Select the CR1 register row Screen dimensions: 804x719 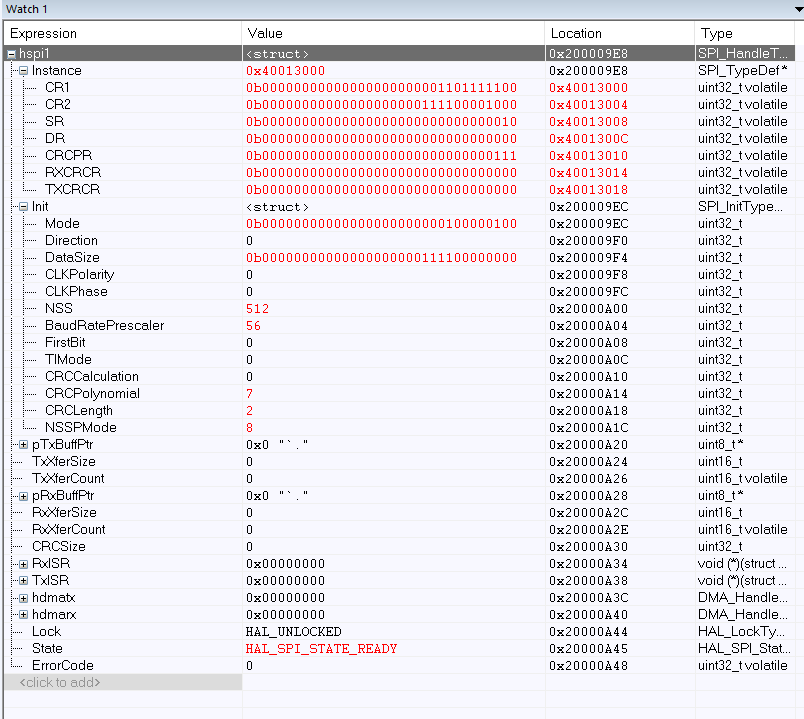click(399, 88)
